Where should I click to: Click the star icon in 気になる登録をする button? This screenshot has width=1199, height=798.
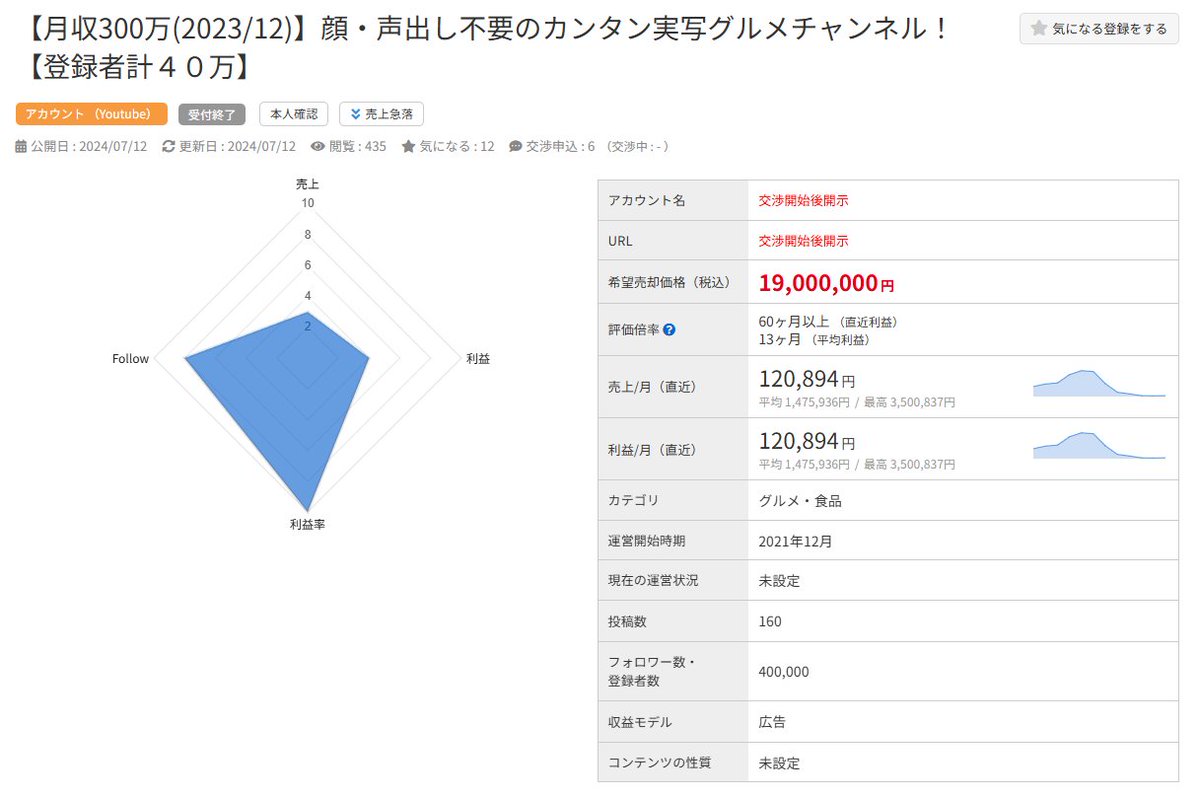[1038, 28]
